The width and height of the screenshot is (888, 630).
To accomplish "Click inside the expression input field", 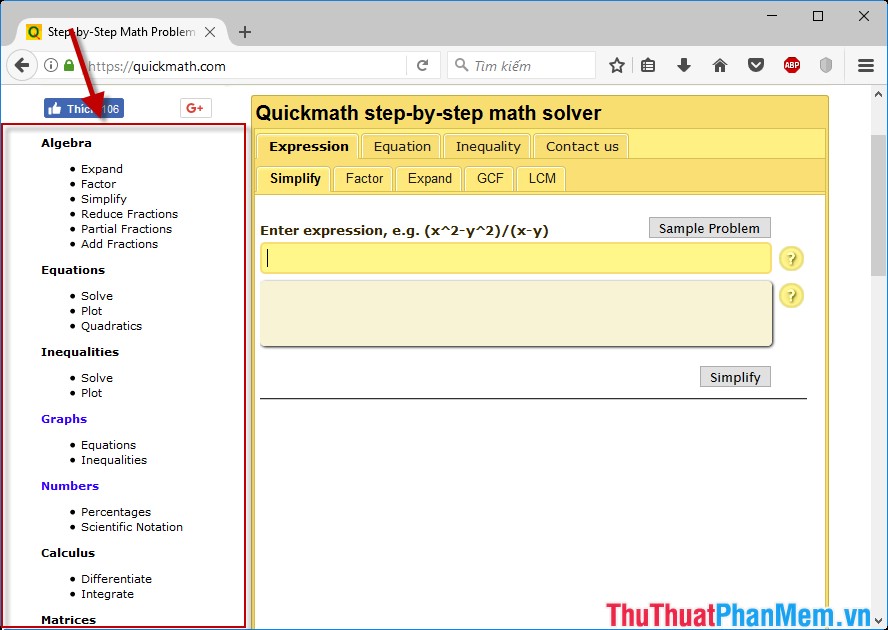I will (x=515, y=258).
